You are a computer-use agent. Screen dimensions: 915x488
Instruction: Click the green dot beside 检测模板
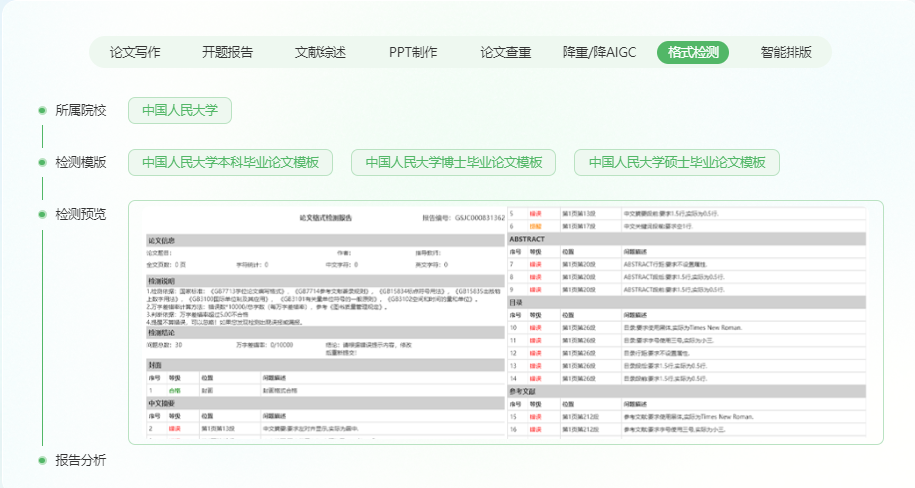point(42,162)
